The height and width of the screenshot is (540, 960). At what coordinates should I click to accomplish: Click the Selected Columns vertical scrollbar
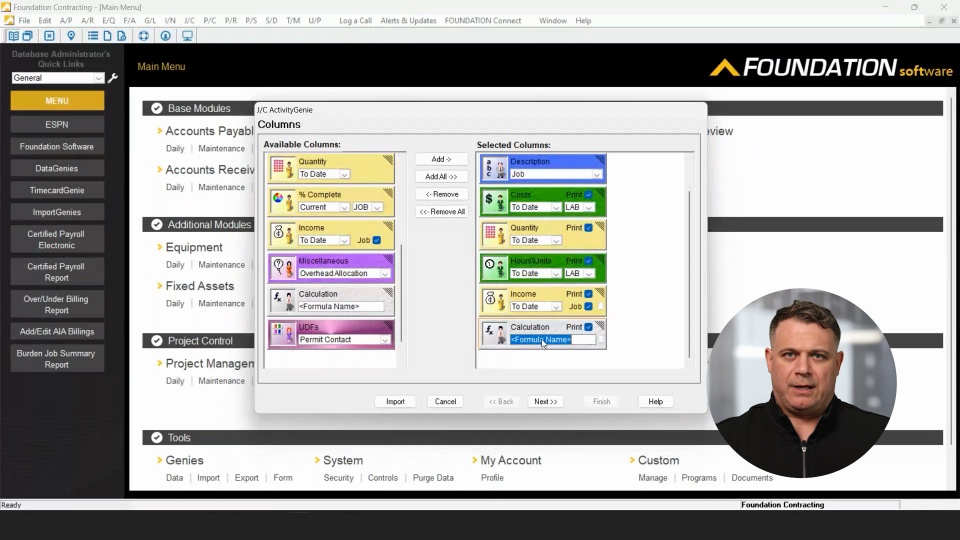[x=689, y=274]
